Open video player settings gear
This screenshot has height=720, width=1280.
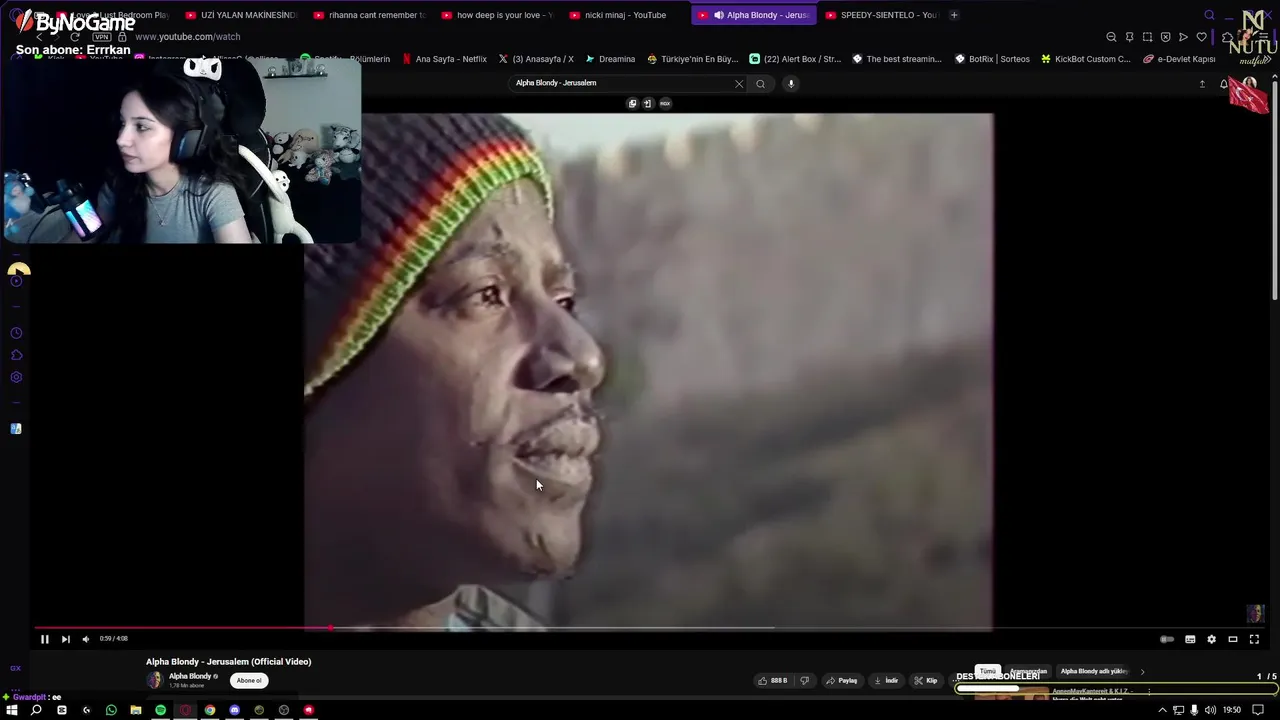click(1211, 639)
